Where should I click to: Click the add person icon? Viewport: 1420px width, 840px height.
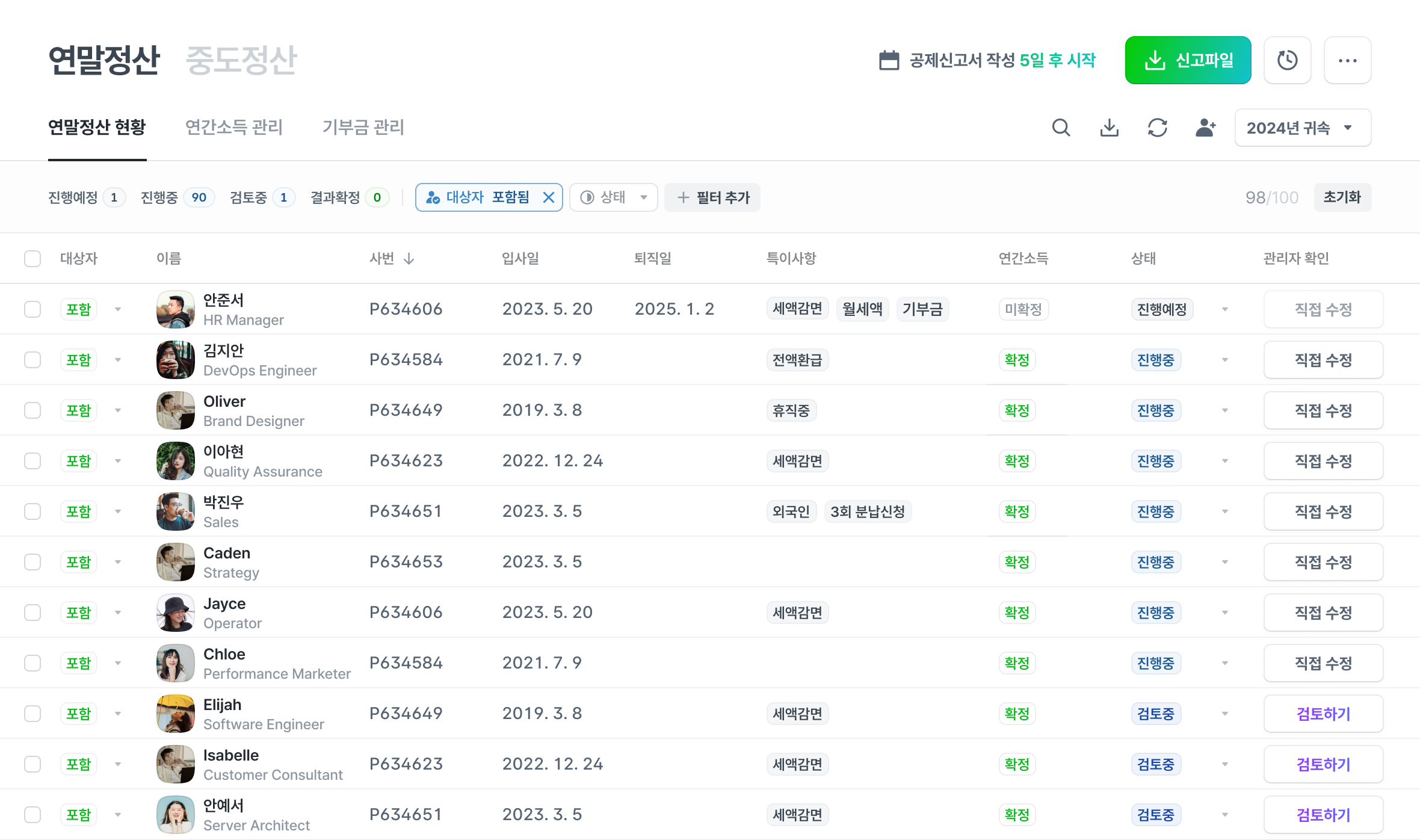click(1205, 128)
